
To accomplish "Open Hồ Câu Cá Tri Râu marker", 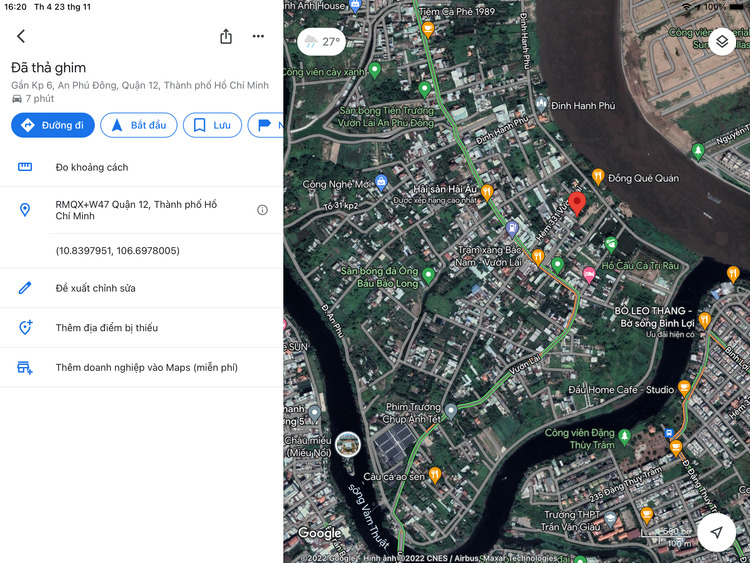I will coord(611,244).
